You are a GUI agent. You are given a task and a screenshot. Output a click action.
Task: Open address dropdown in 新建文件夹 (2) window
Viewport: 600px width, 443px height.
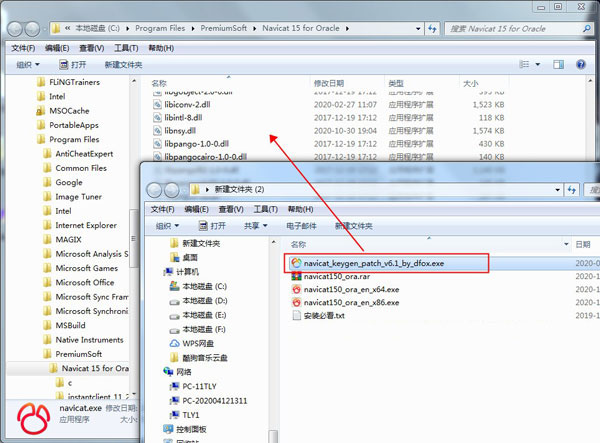557,190
